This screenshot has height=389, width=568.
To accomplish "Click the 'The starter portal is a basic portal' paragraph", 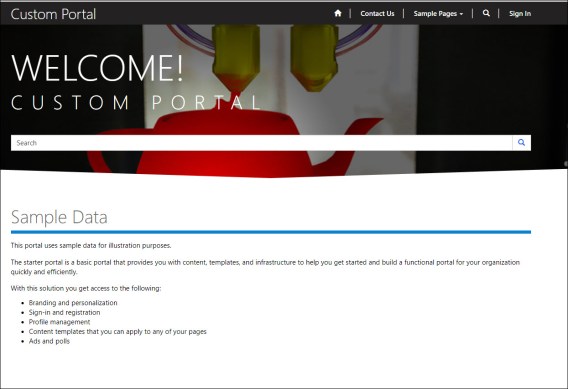I will pyautogui.click(x=265, y=267).
